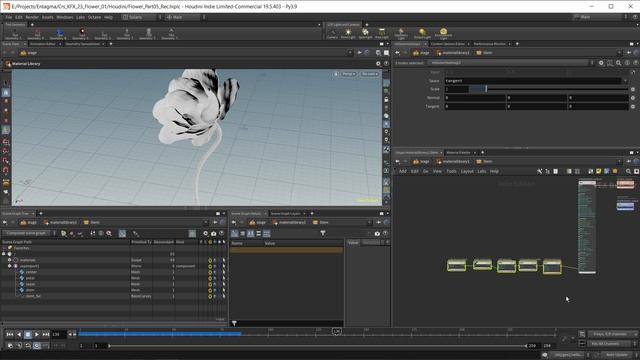The height and width of the screenshot is (360, 640).
Task: Select the leftmost yellow-outlined network node
Action: pos(456,265)
